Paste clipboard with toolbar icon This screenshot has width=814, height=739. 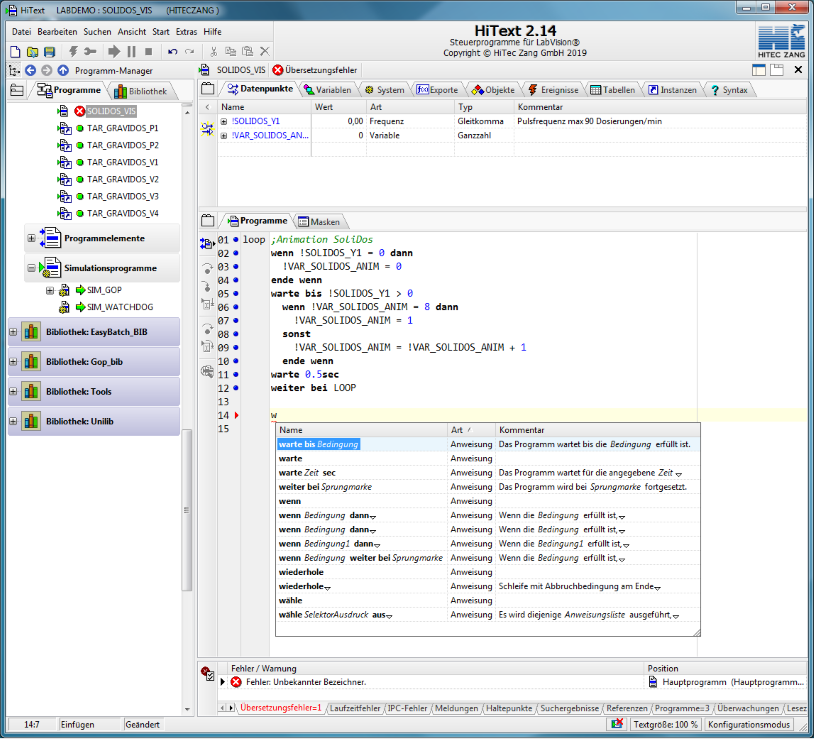[x=248, y=51]
